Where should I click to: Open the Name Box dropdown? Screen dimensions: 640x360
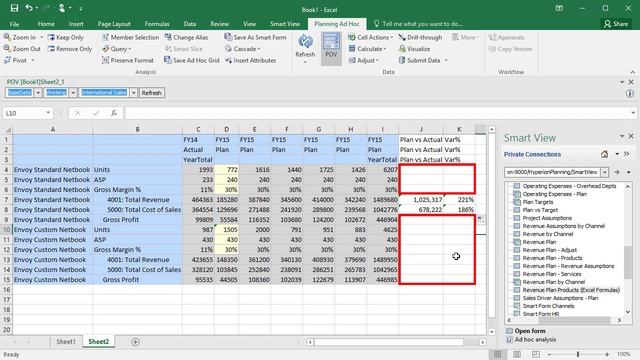coord(48,113)
